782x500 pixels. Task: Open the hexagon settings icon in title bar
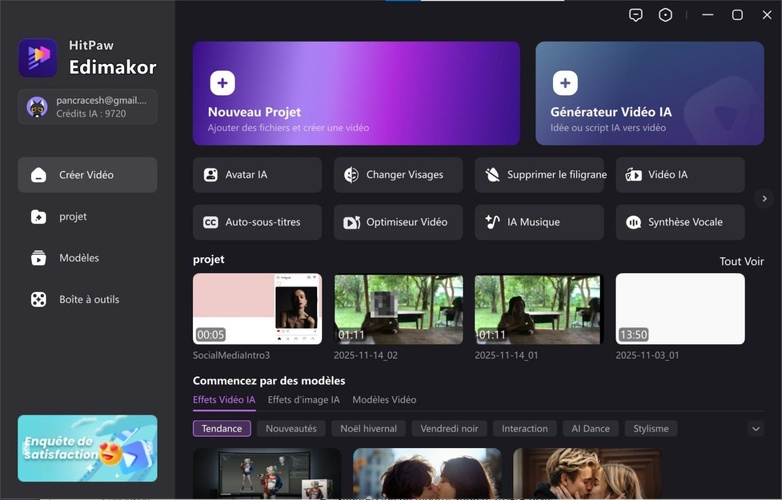pos(666,15)
